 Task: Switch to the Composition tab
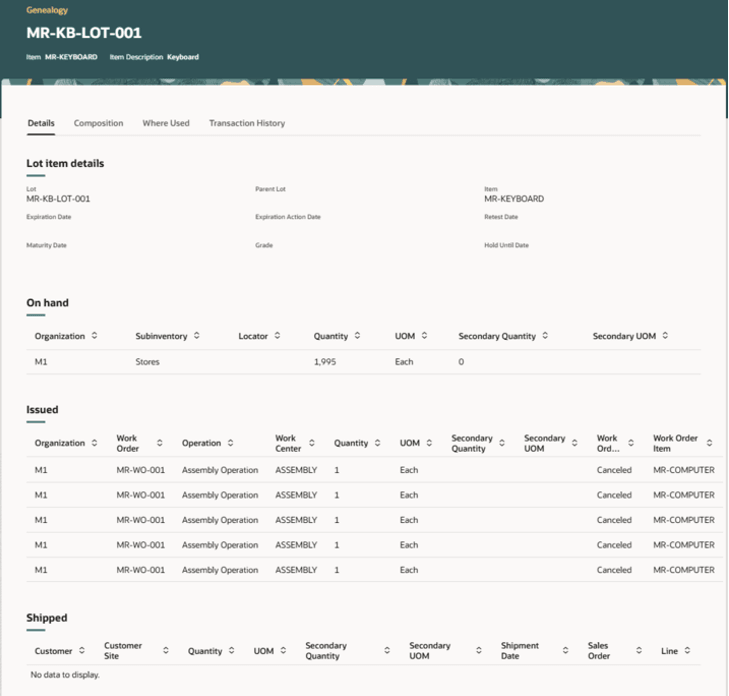99,123
